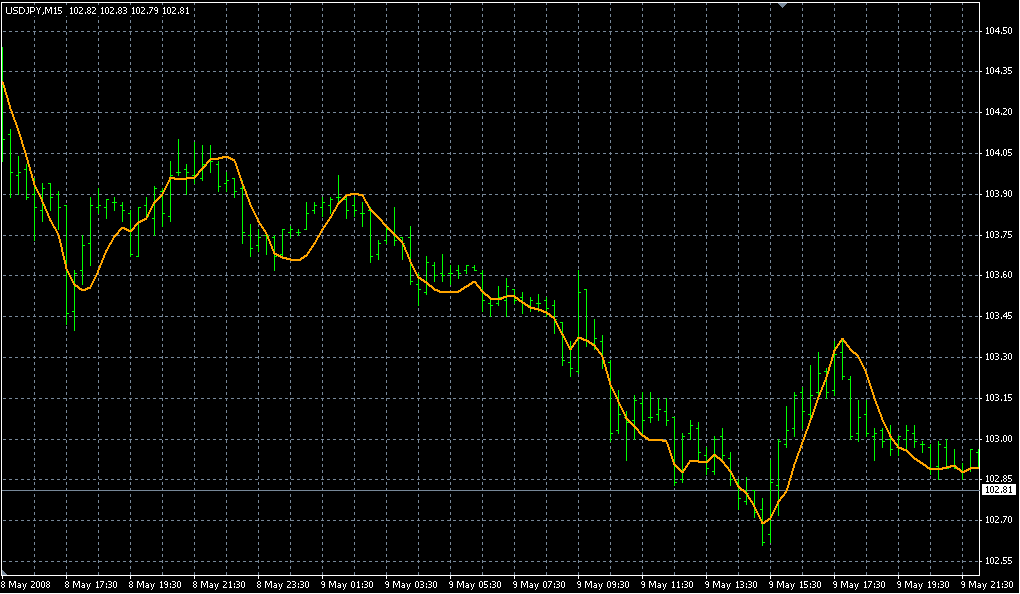Viewport: 1020px width, 594px height.
Task: Click the chart shift triangle marker at top
Action: click(784, 5)
